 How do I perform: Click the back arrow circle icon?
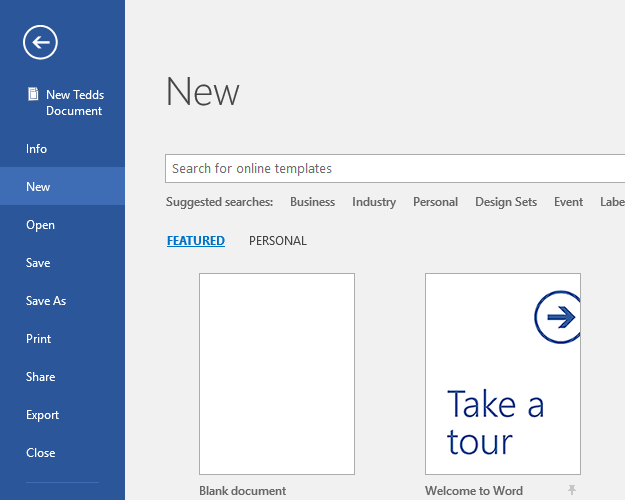(x=41, y=42)
